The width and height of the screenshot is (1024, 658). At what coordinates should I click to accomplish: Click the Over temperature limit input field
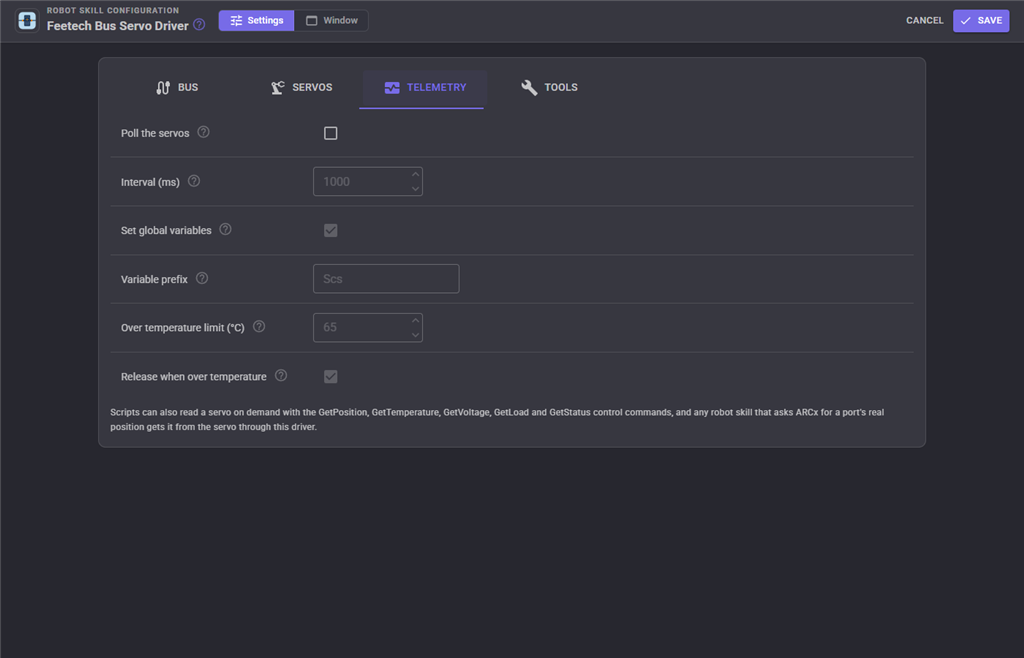click(368, 328)
